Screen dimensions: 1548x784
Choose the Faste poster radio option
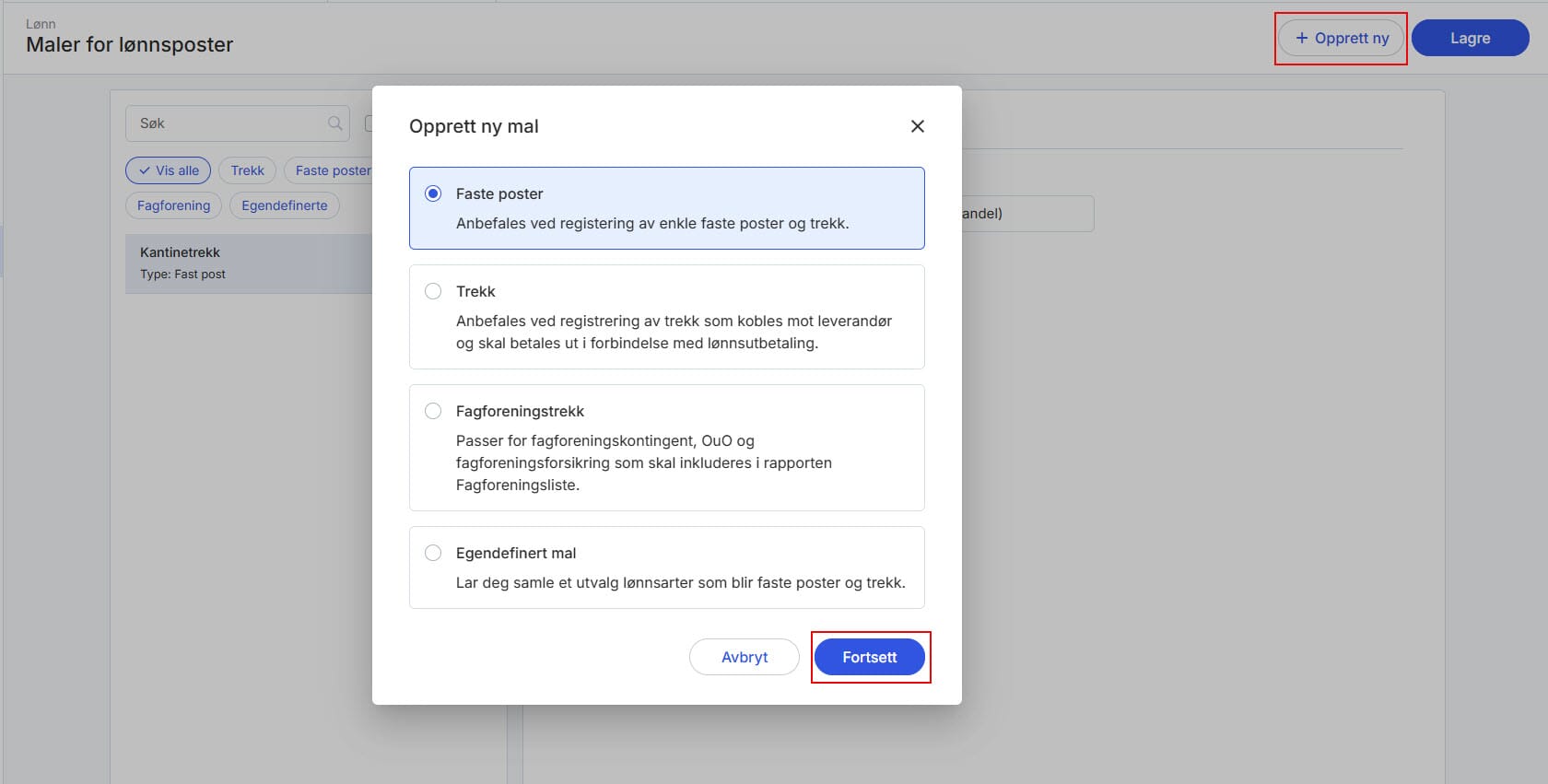(x=433, y=193)
